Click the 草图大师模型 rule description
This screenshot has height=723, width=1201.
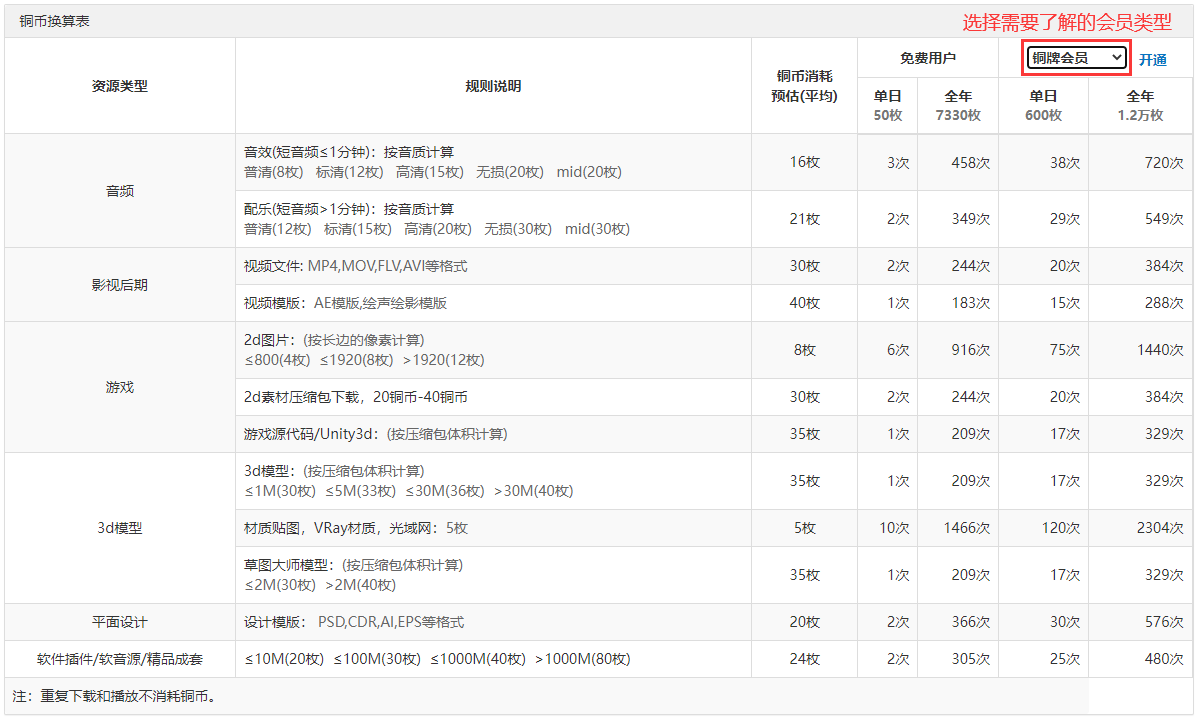pyautogui.click(x=493, y=575)
